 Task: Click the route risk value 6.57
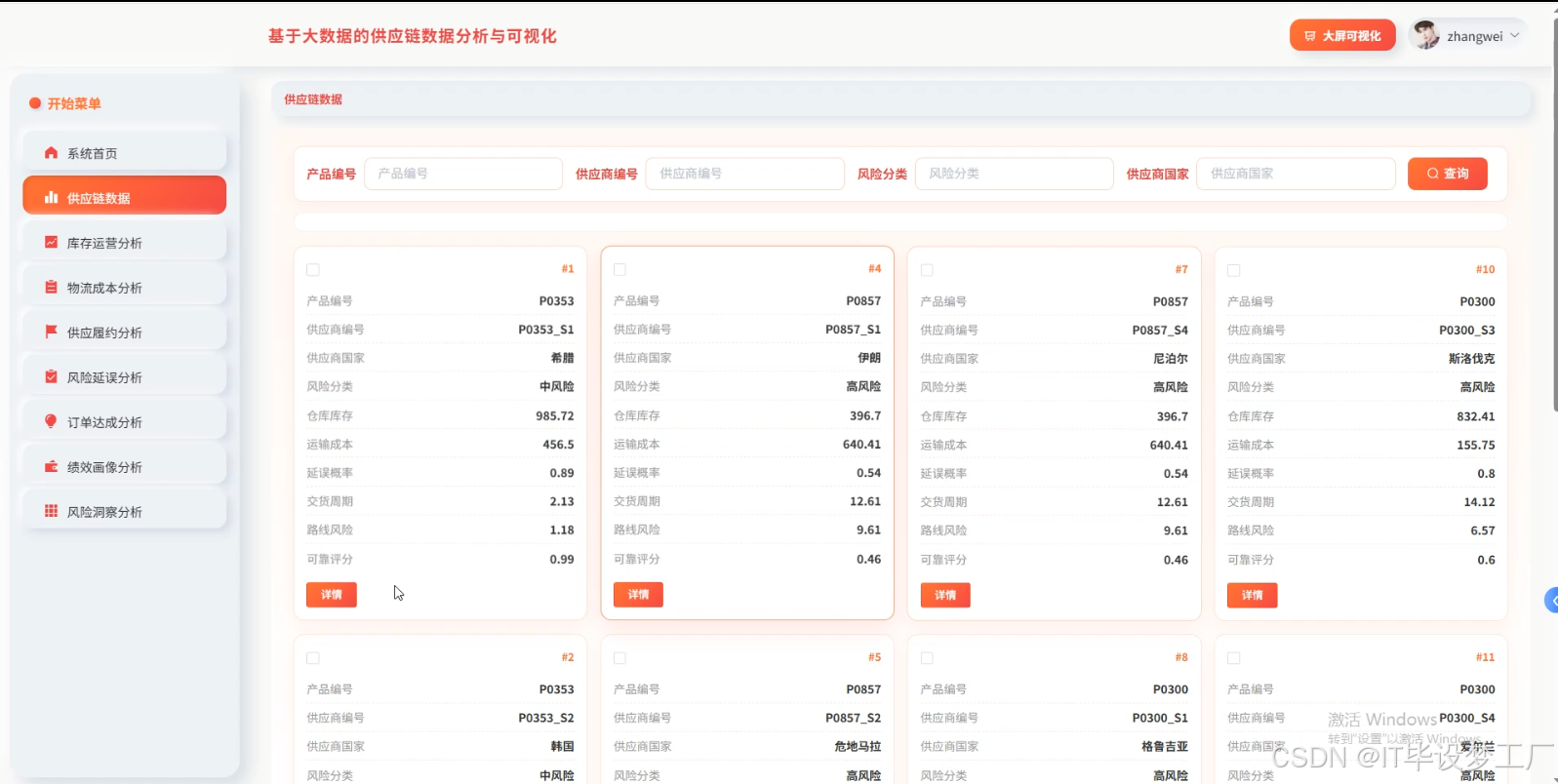click(1483, 530)
